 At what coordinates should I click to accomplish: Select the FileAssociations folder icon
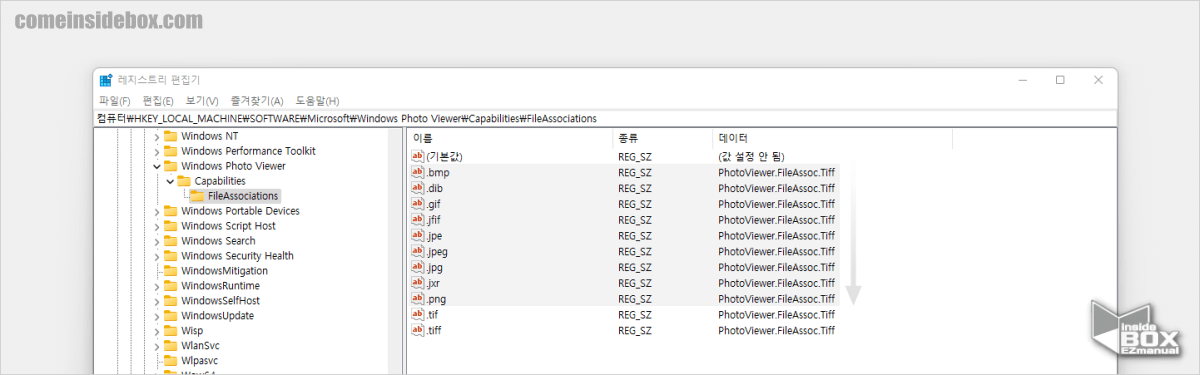click(x=196, y=196)
